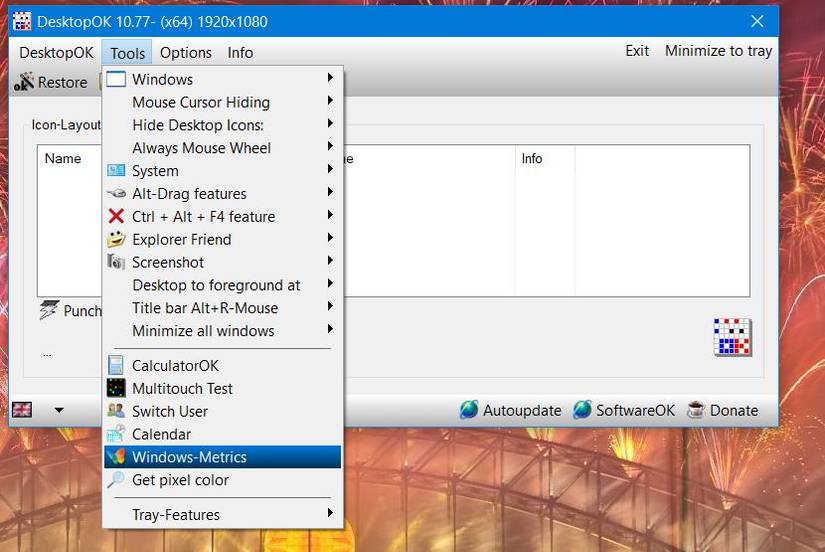825x552 pixels.
Task: Click the Autoupdate globe icon
Action: [469, 409]
